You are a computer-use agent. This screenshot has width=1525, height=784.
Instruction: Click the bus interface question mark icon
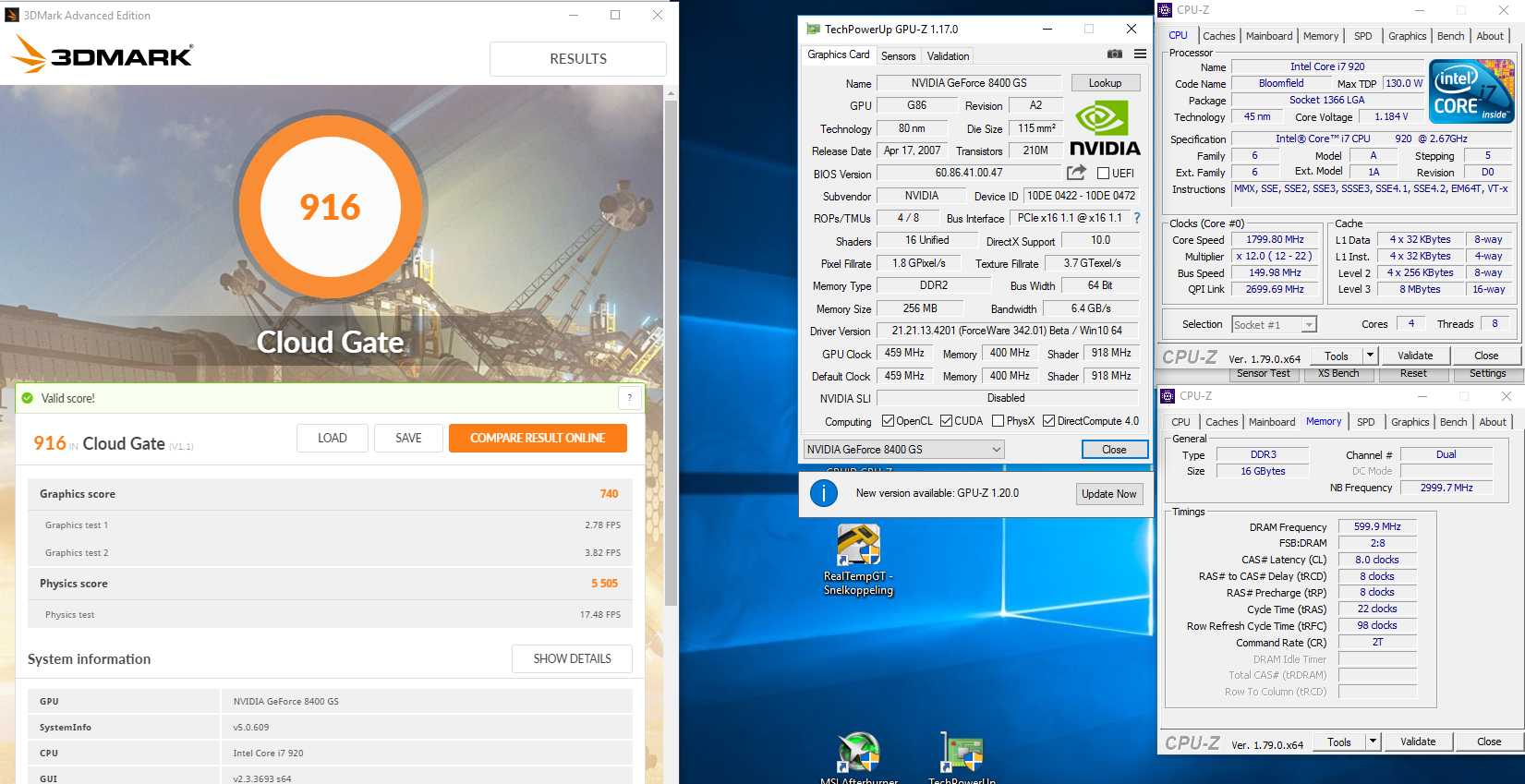(1137, 218)
